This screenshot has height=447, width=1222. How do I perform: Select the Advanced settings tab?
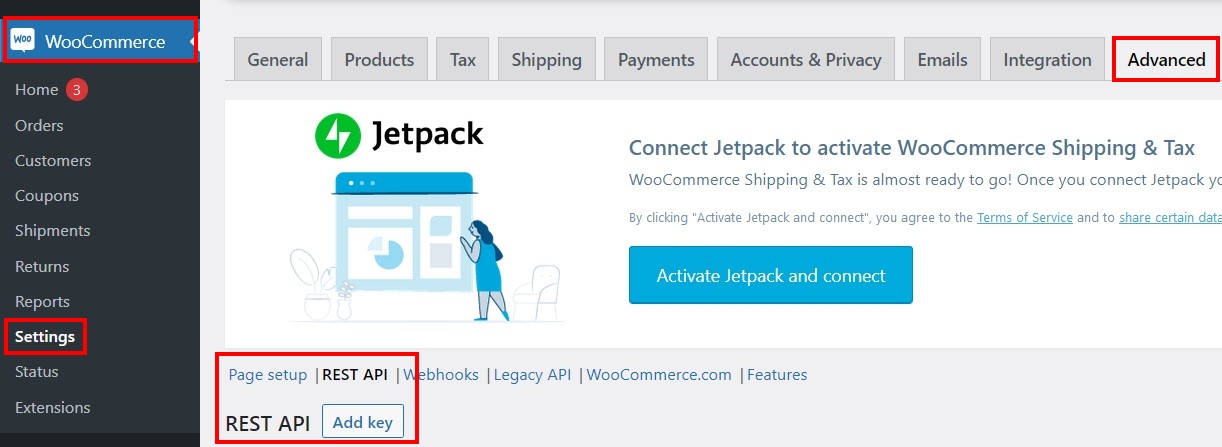(1166, 60)
